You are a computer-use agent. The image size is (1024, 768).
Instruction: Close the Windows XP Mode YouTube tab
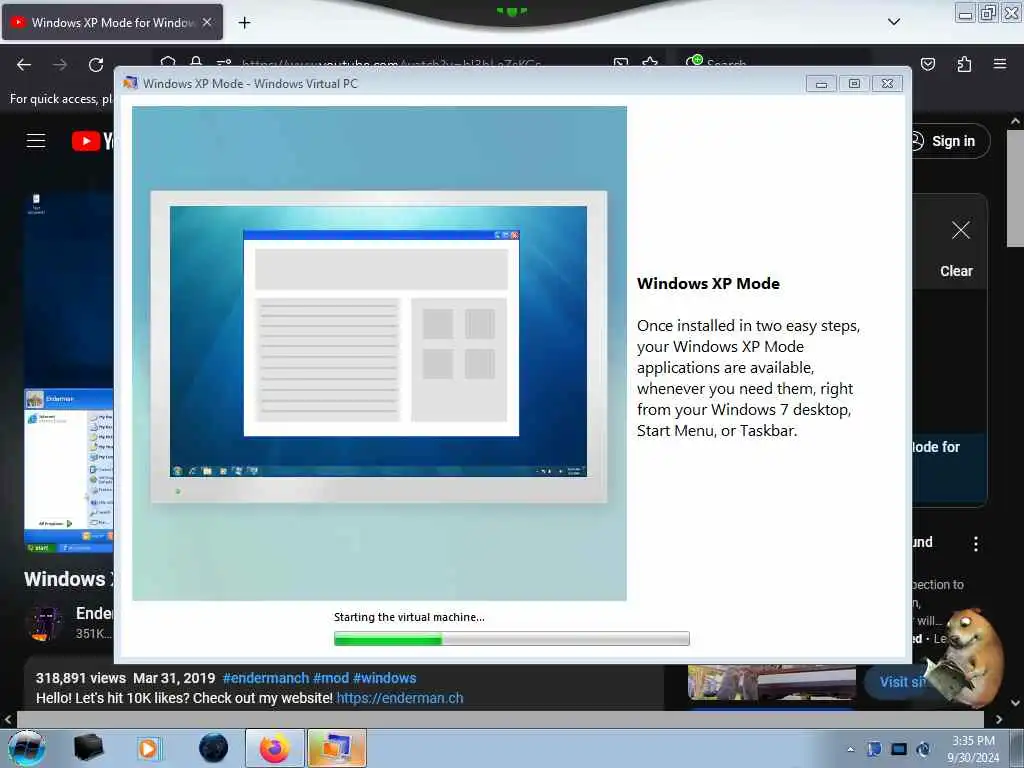[x=207, y=22]
